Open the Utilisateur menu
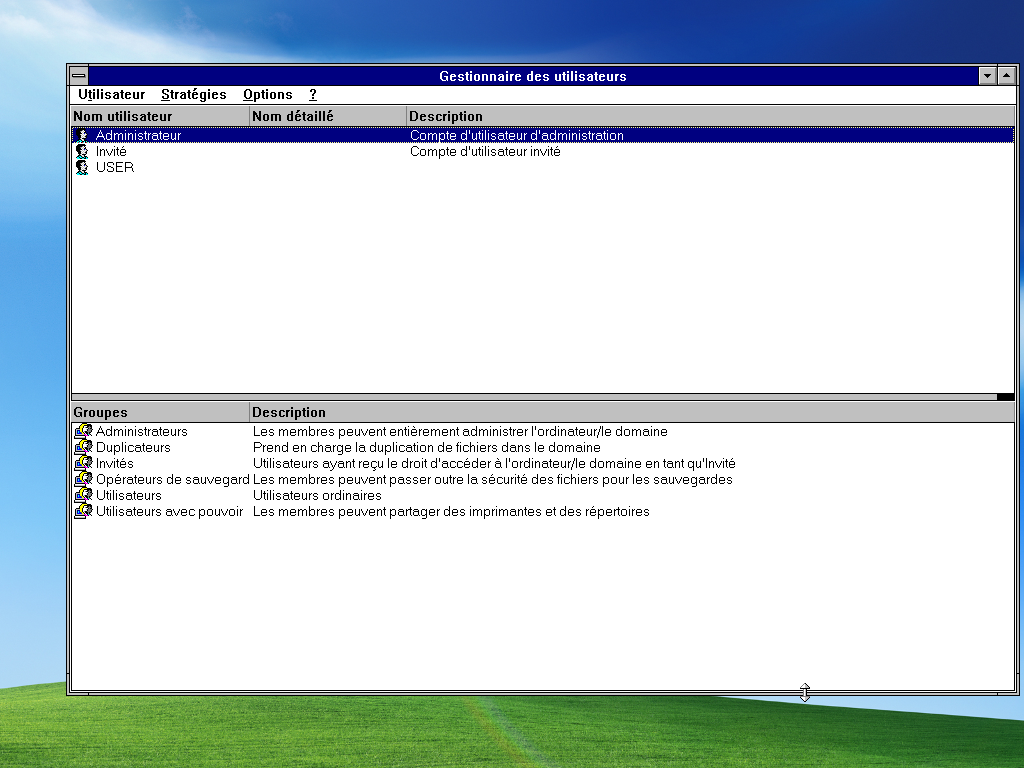This screenshot has height=768, width=1024. pyautogui.click(x=110, y=94)
